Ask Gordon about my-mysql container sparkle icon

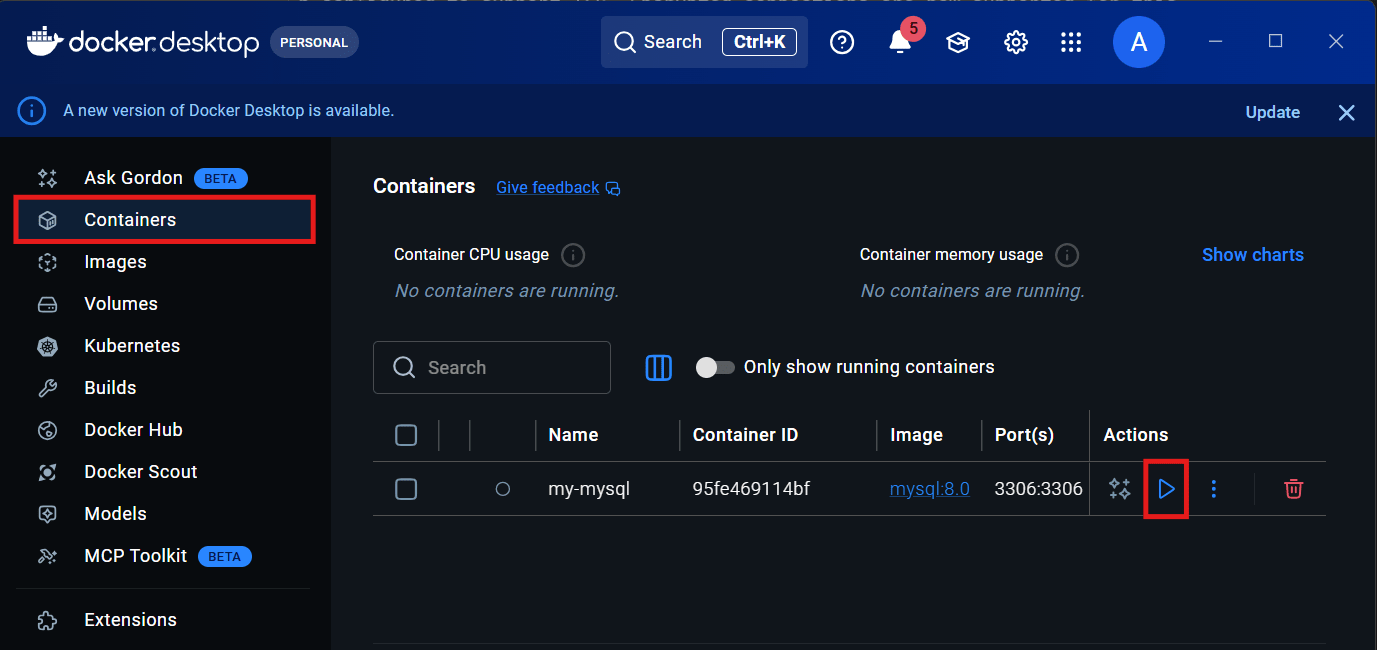pyautogui.click(x=1119, y=489)
